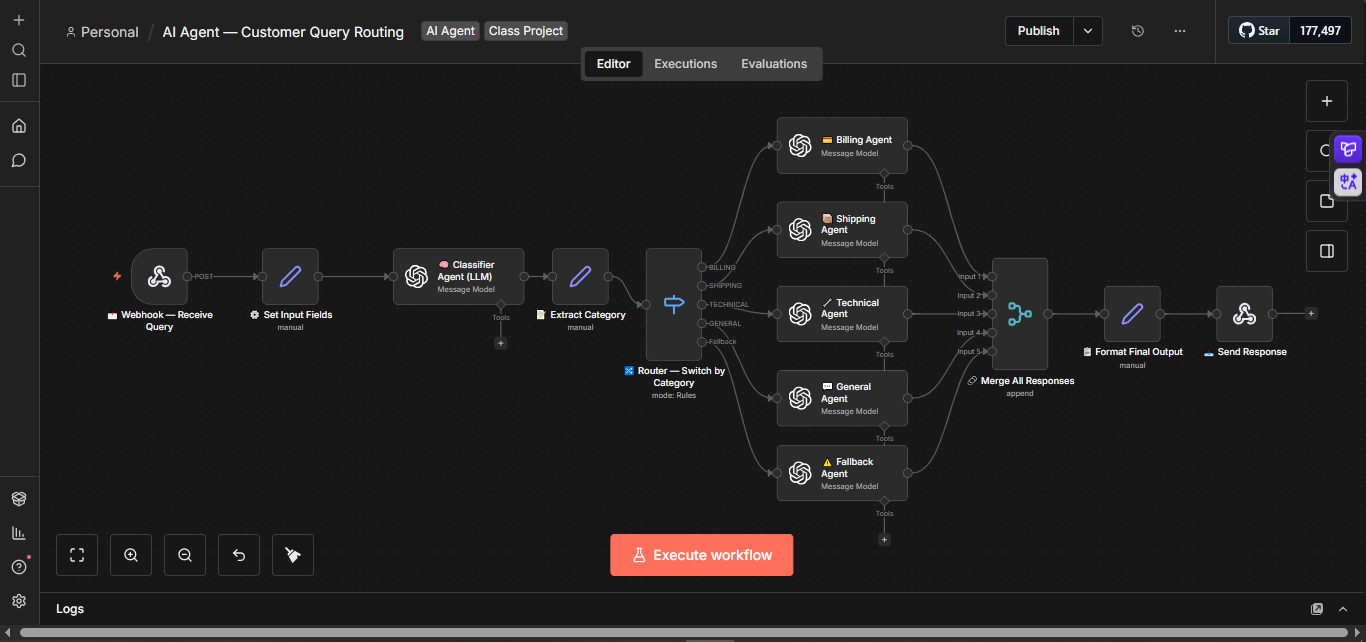Select the Shipping Agent node
The image size is (1366, 642).
[842, 230]
